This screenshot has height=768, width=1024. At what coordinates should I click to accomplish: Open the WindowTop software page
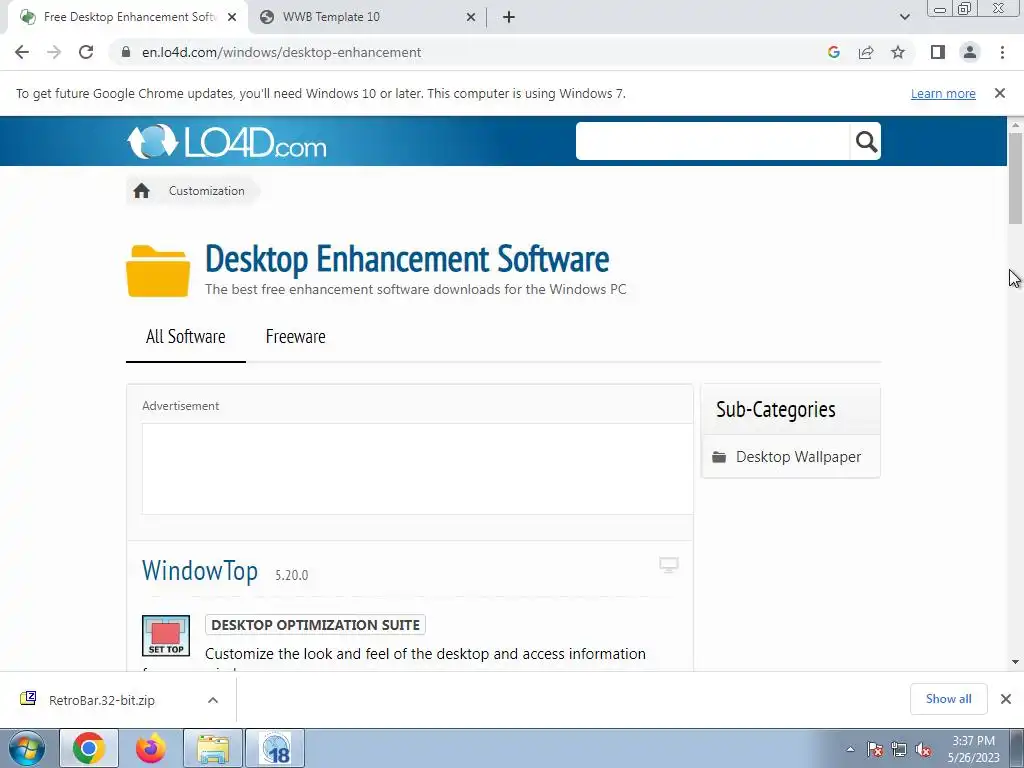[200, 570]
